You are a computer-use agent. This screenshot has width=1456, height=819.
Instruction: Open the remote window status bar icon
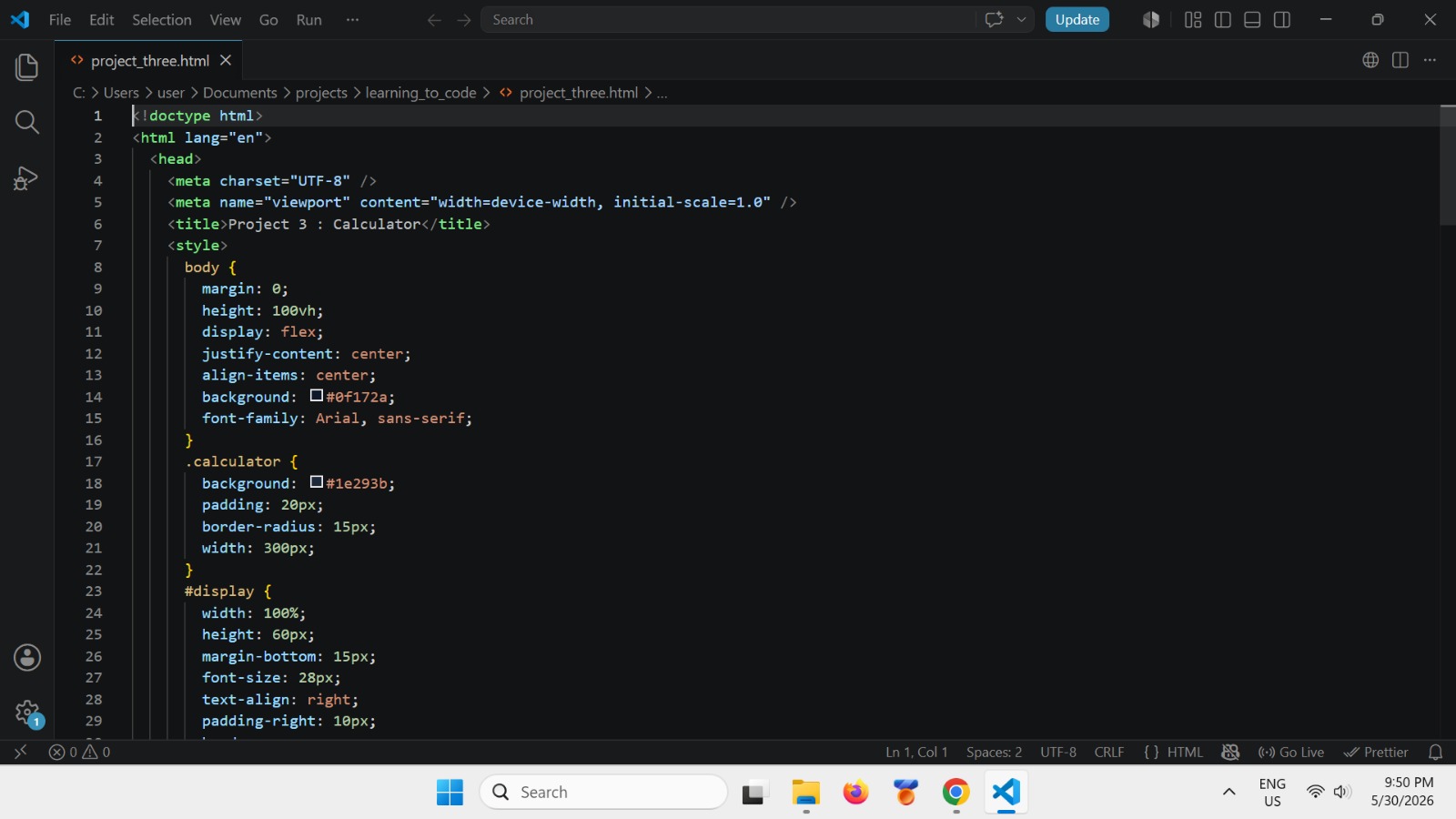[x=20, y=753]
